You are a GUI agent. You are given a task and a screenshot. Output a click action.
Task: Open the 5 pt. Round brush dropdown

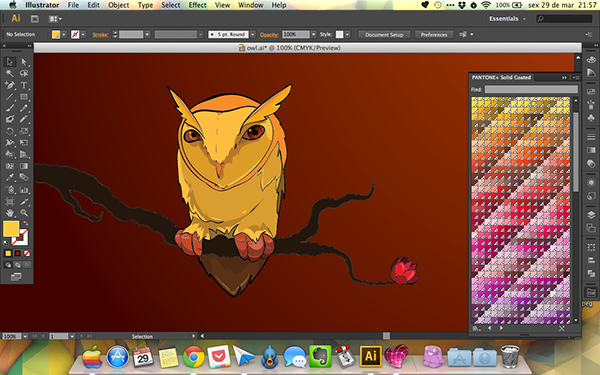tap(253, 34)
